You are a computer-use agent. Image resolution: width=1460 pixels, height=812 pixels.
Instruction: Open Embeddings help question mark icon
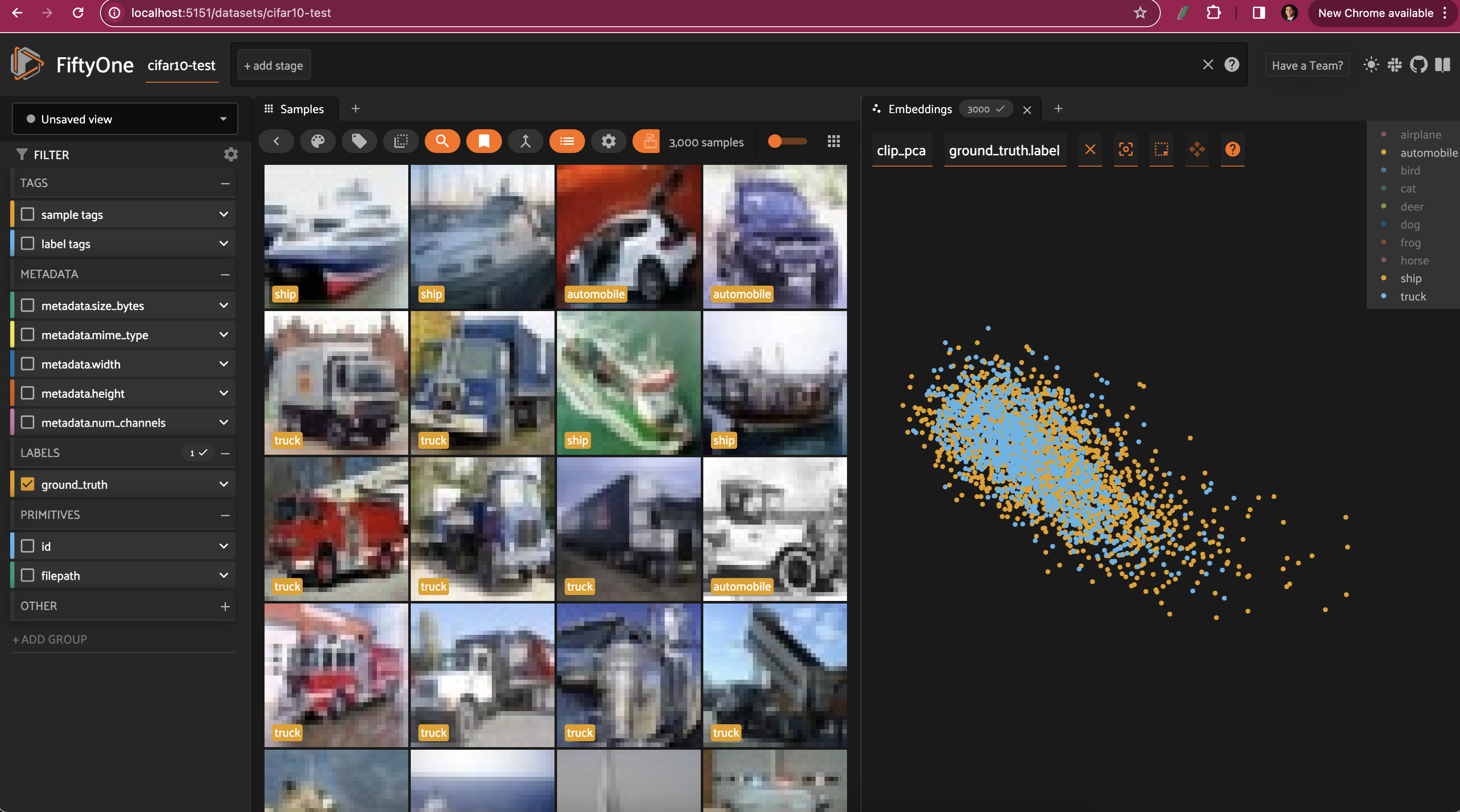[x=1232, y=150]
